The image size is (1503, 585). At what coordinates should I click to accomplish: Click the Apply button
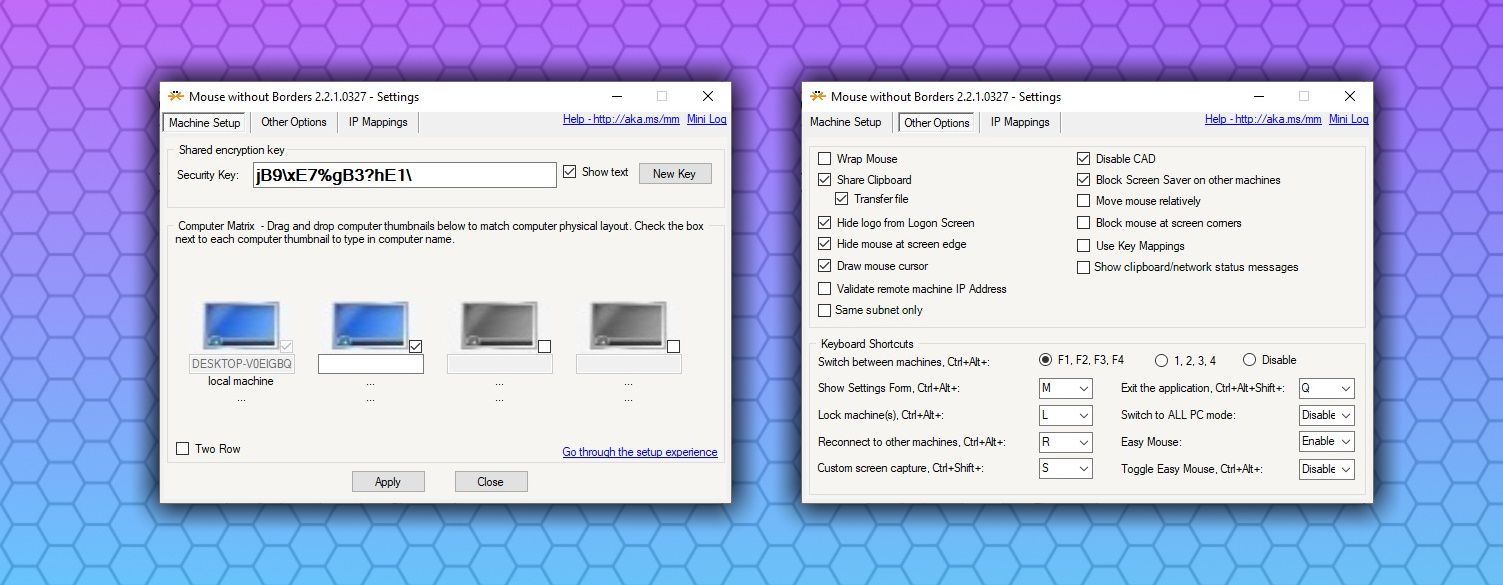pos(388,482)
